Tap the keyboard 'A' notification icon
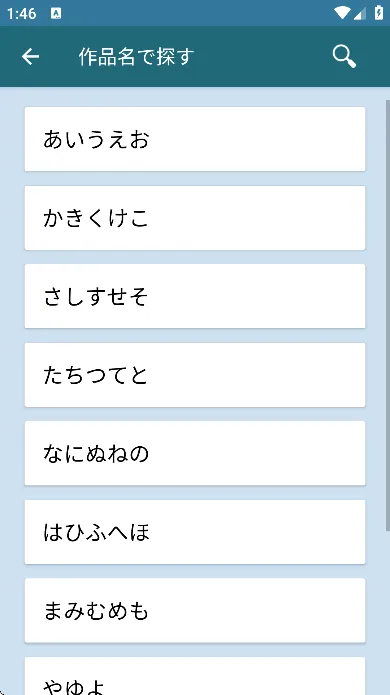The height and width of the screenshot is (695, 390). click(56, 13)
